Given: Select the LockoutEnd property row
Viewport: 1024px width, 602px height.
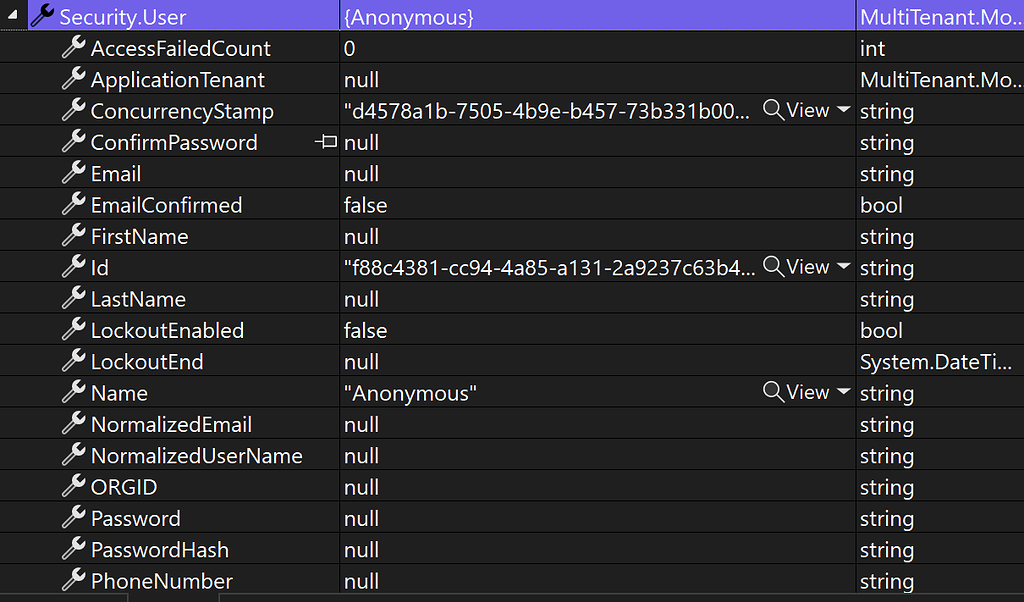Looking at the screenshot, I should tap(146, 362).
